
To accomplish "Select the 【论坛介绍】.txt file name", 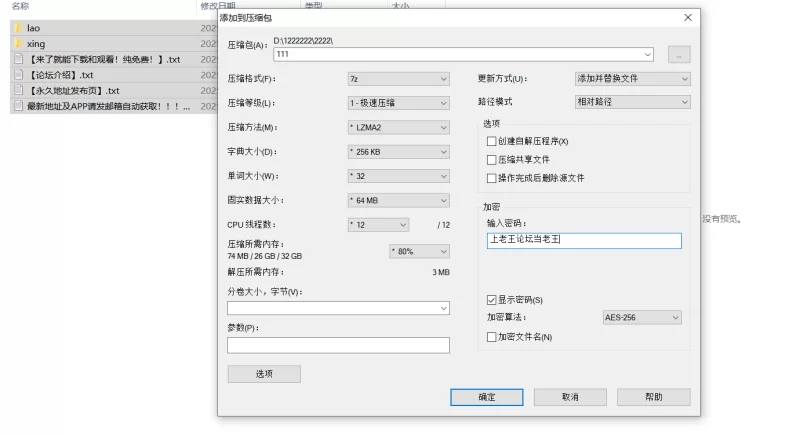I will 60,75.
